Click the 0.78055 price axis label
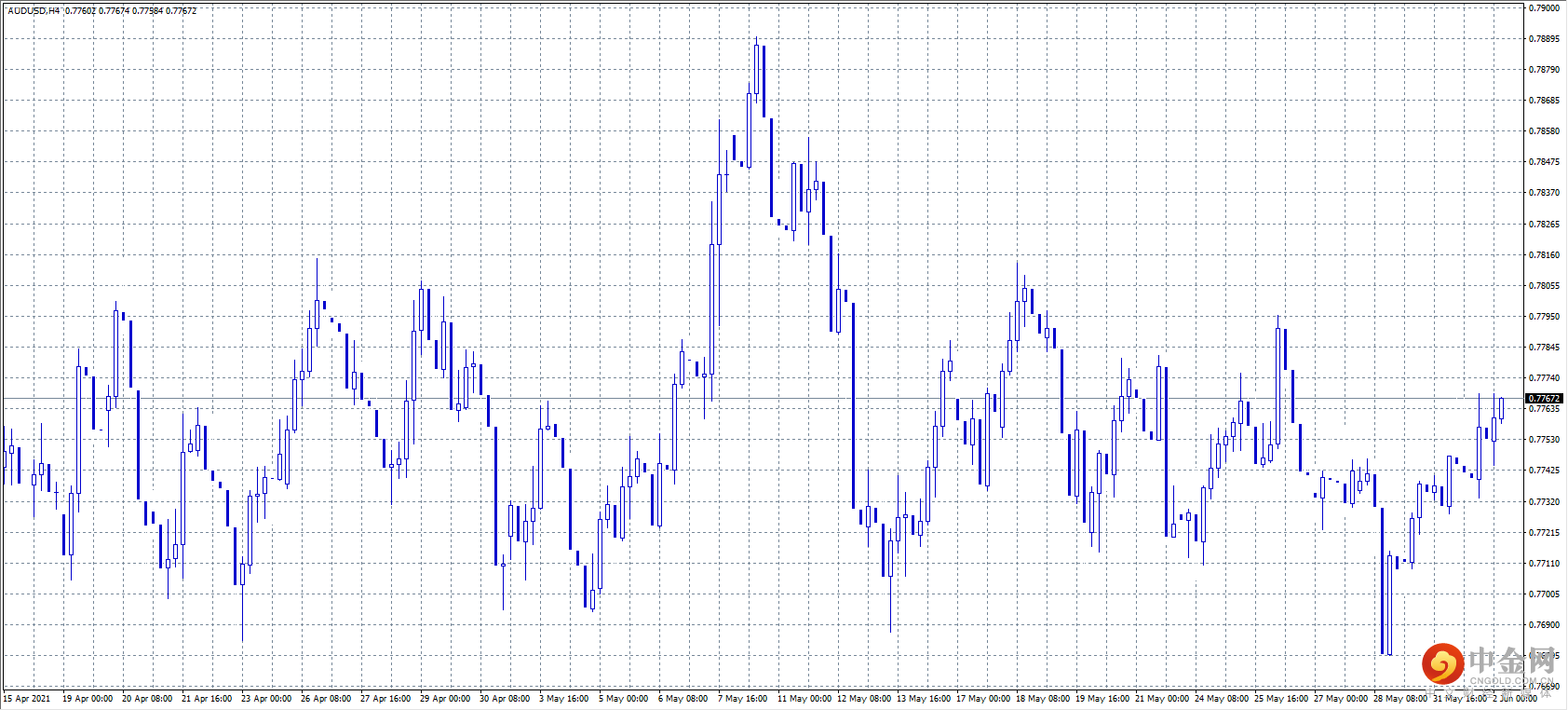The image size is (1568, 710). pyautogui.click(x=1544, y=286)
